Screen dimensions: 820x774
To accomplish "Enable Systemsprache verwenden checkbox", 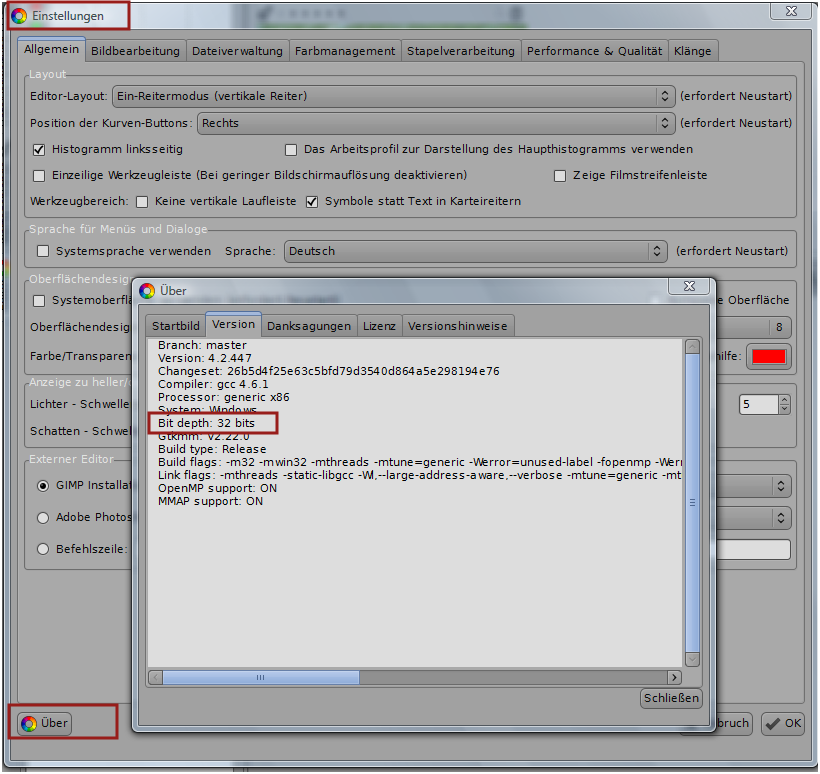I will 43,252.
